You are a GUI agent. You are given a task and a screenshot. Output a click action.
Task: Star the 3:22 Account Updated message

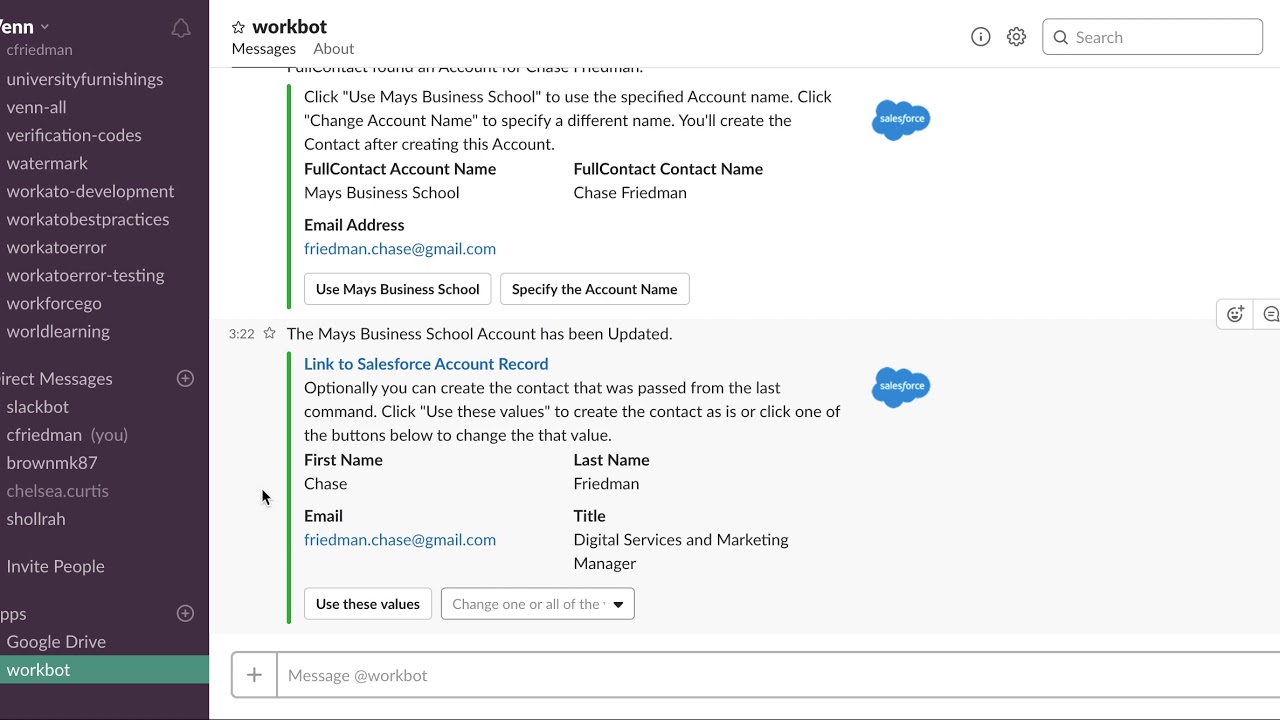coord(269,333)
